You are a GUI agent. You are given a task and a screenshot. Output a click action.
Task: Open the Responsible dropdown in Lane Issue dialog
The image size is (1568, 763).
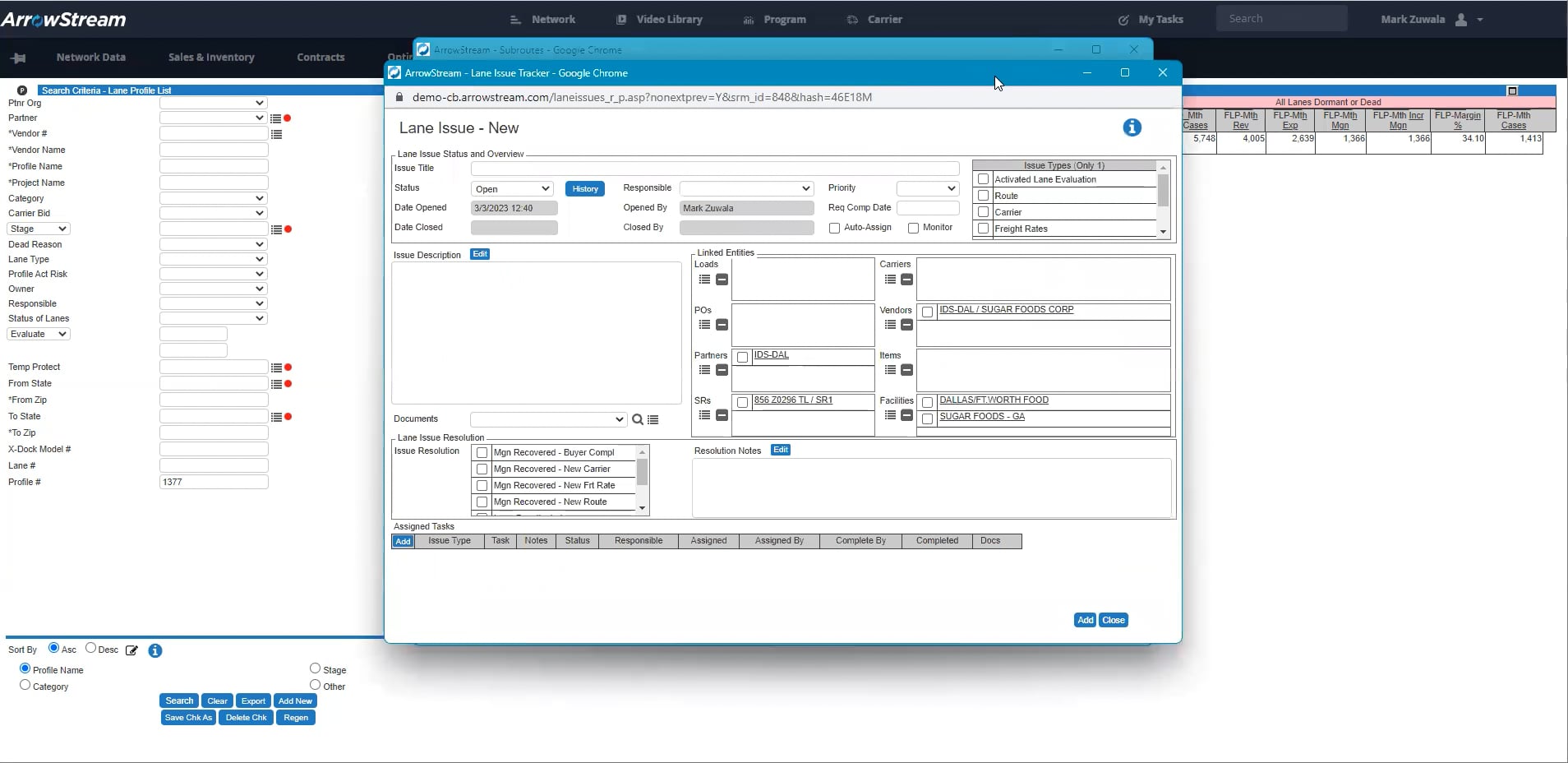[x=746, y=188]
